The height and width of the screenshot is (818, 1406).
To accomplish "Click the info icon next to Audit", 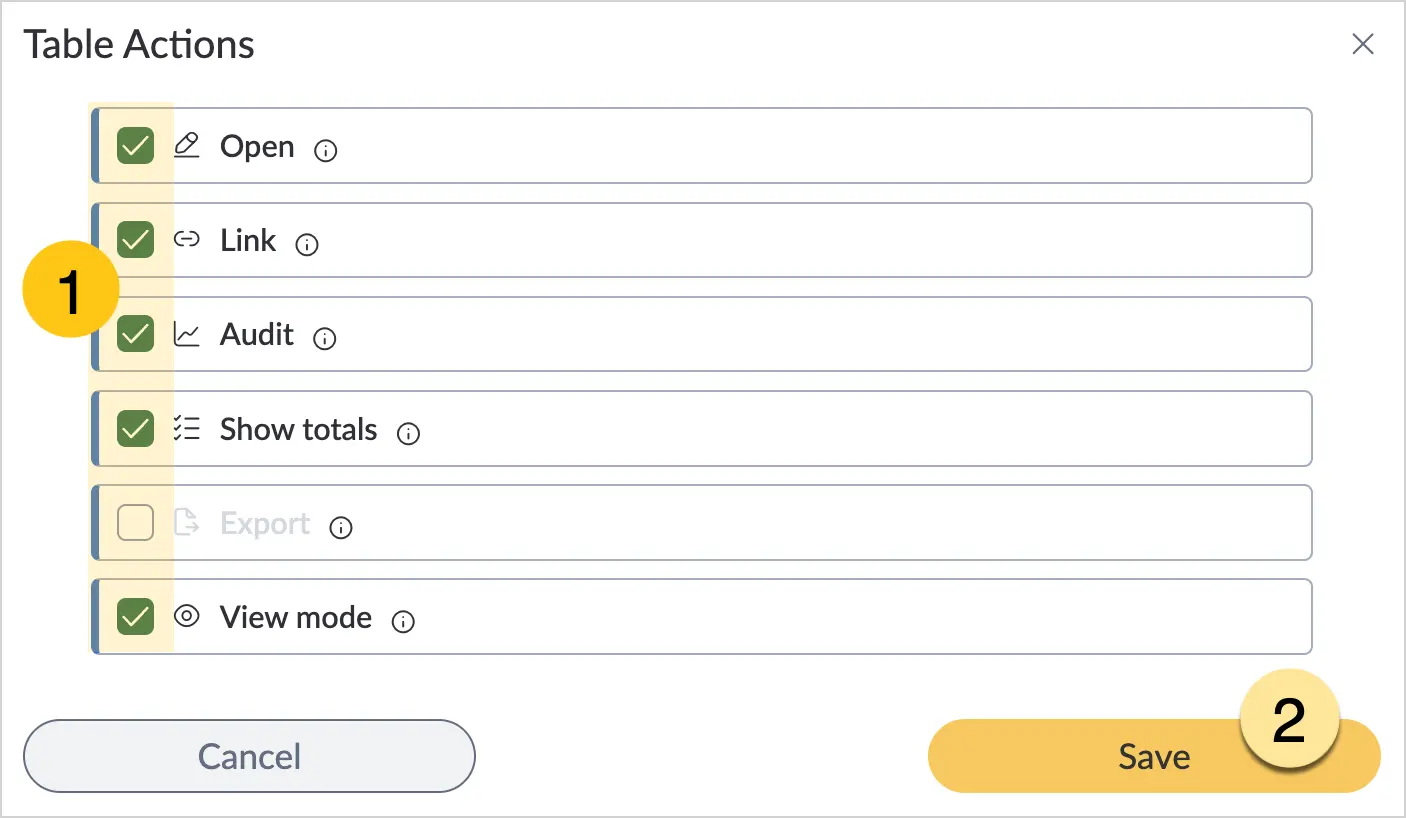I will pyautogui.click(x=324, y=339).
